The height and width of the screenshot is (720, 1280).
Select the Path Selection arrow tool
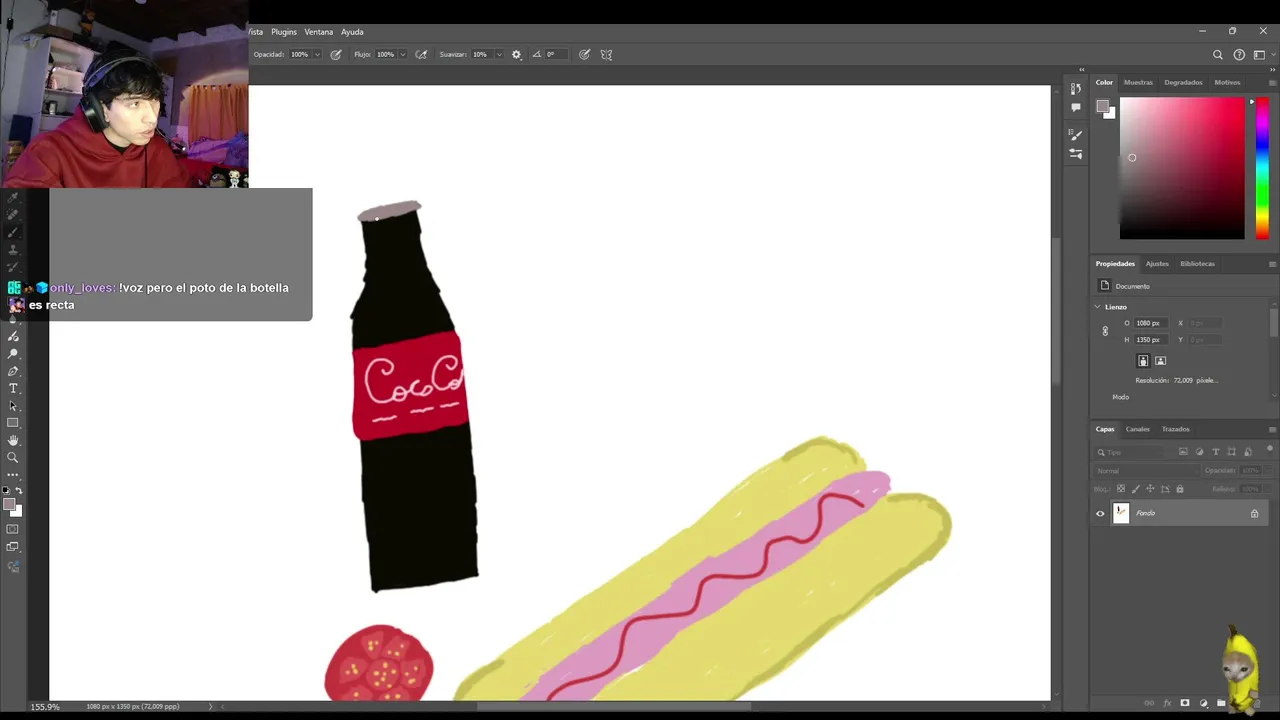13,405
